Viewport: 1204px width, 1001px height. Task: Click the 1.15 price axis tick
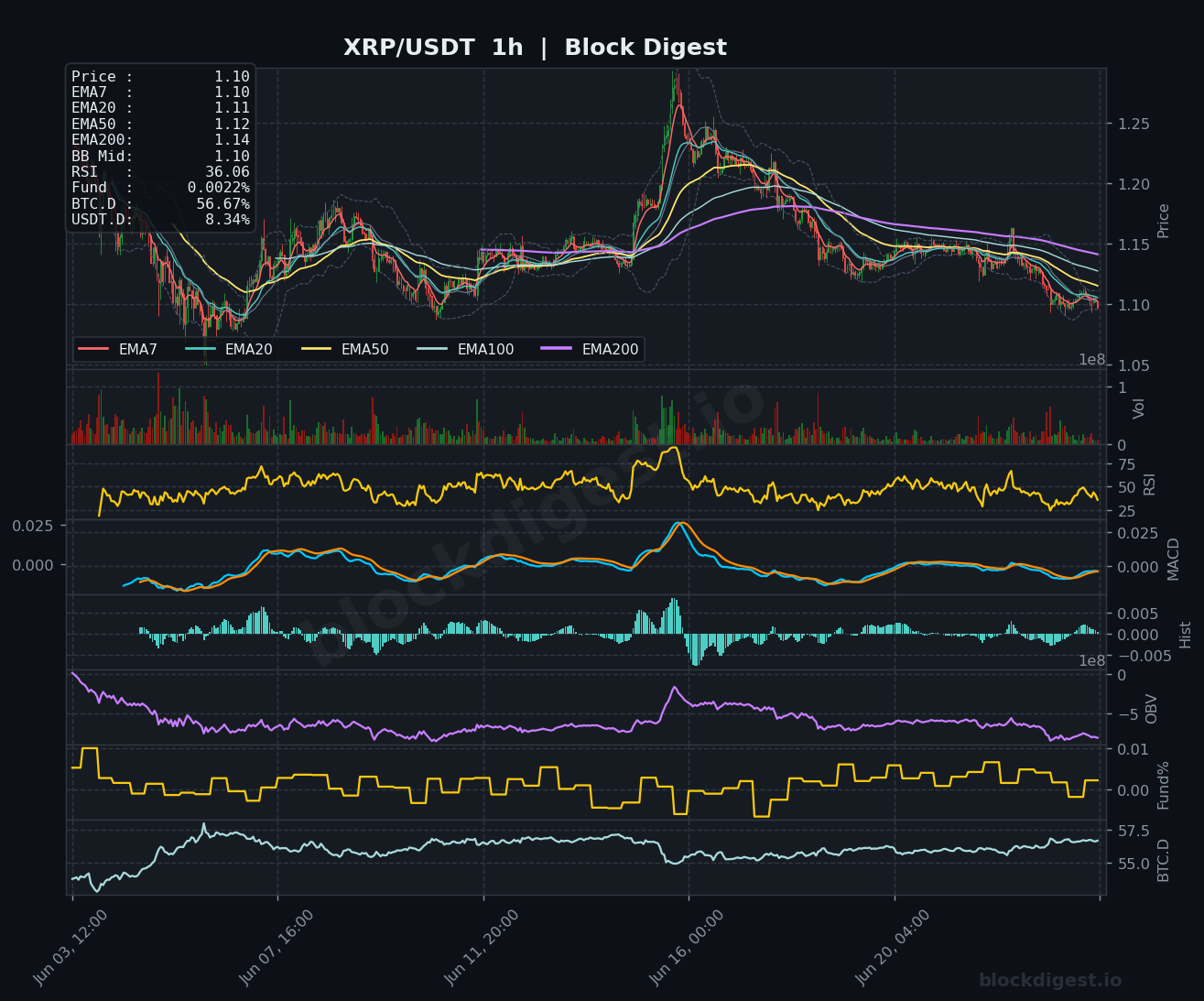pos(1133,245)
